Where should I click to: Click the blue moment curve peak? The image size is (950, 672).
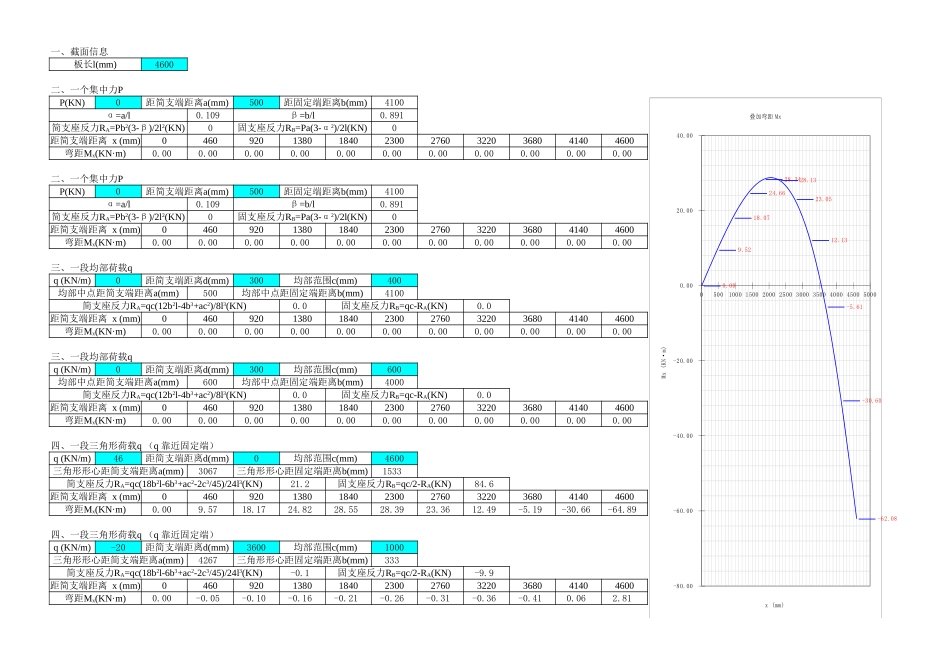tap(770, 178)
